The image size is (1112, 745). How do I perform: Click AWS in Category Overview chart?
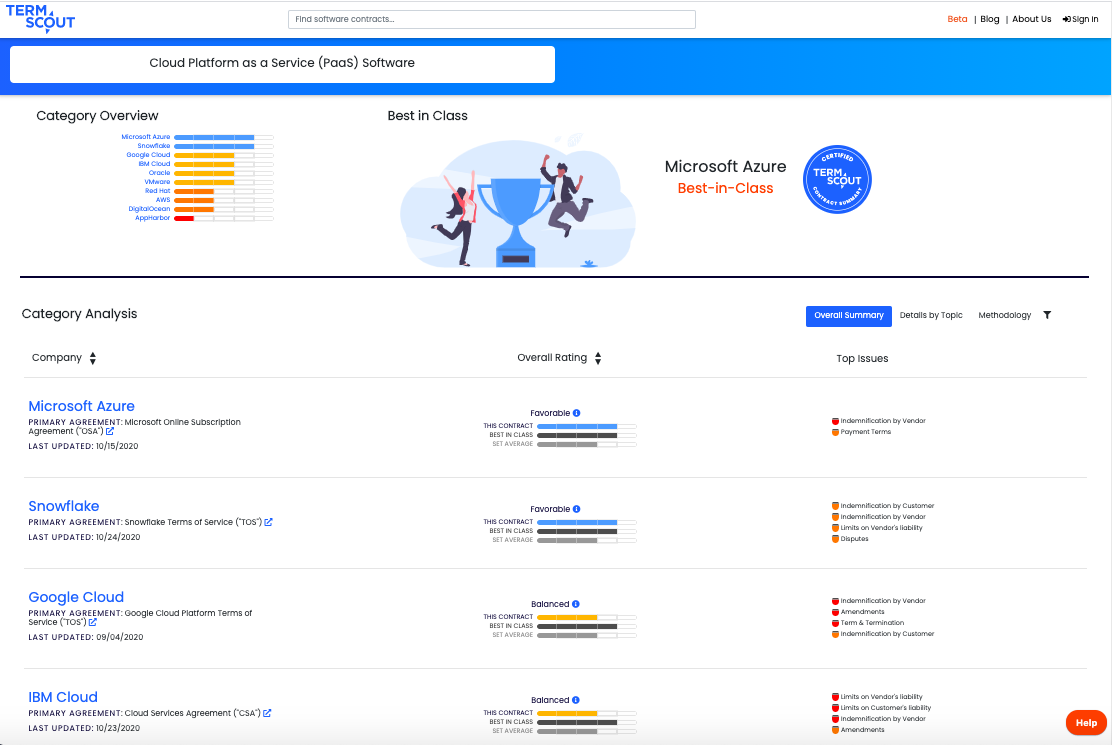[x=163, y=200]
